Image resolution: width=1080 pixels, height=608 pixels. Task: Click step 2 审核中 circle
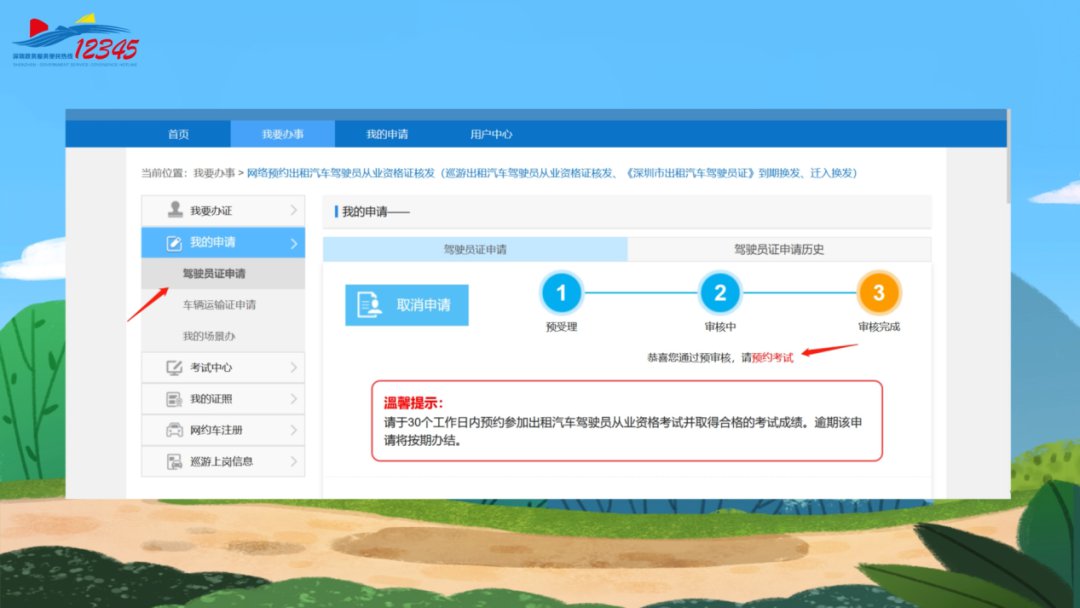720,293
